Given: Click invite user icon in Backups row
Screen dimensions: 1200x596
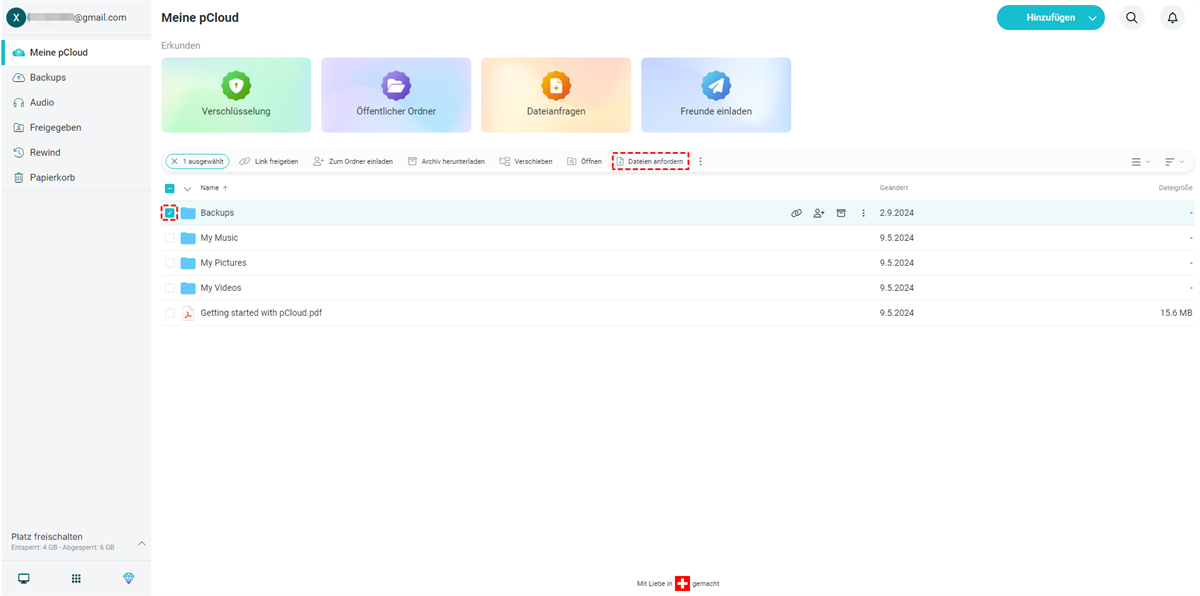Looking at the screenshot, I should 819,213.
